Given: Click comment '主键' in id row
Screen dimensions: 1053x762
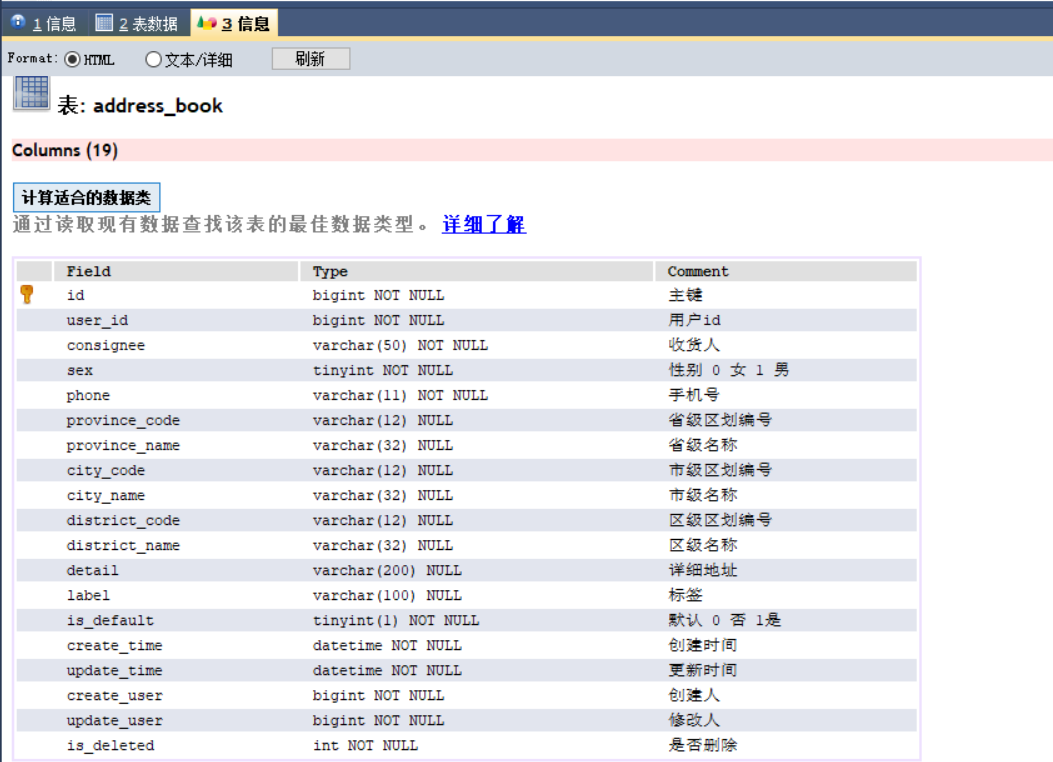Looking at the screenshot, I should pyautogui.click(x=686, y=295).
